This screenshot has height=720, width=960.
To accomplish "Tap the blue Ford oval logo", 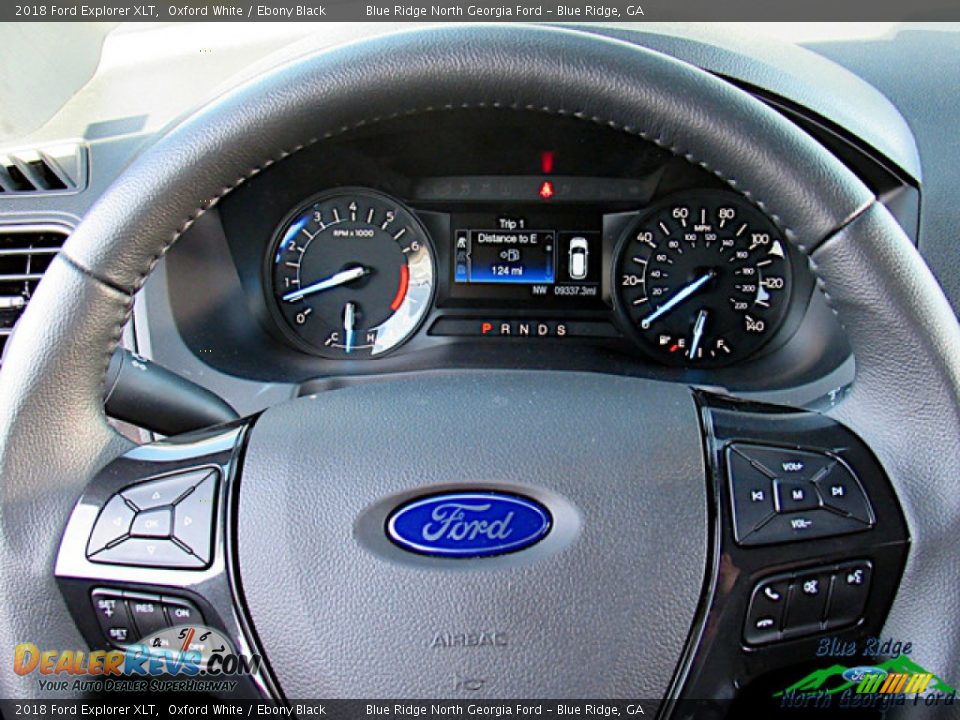I will click(469, 524).
